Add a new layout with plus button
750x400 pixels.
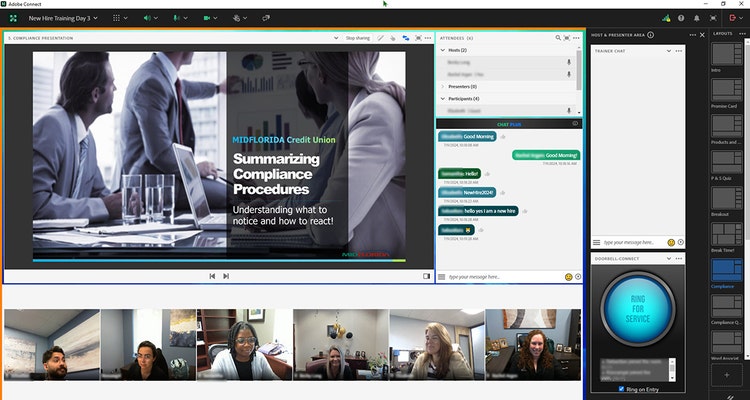tap(727, 375)
